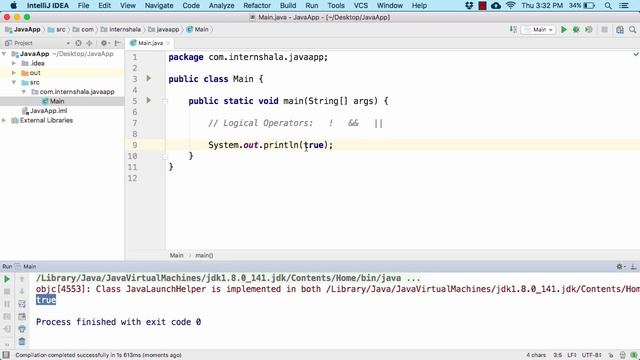Collapse the com.internshala.javaapp package

[x=24, y=92]
